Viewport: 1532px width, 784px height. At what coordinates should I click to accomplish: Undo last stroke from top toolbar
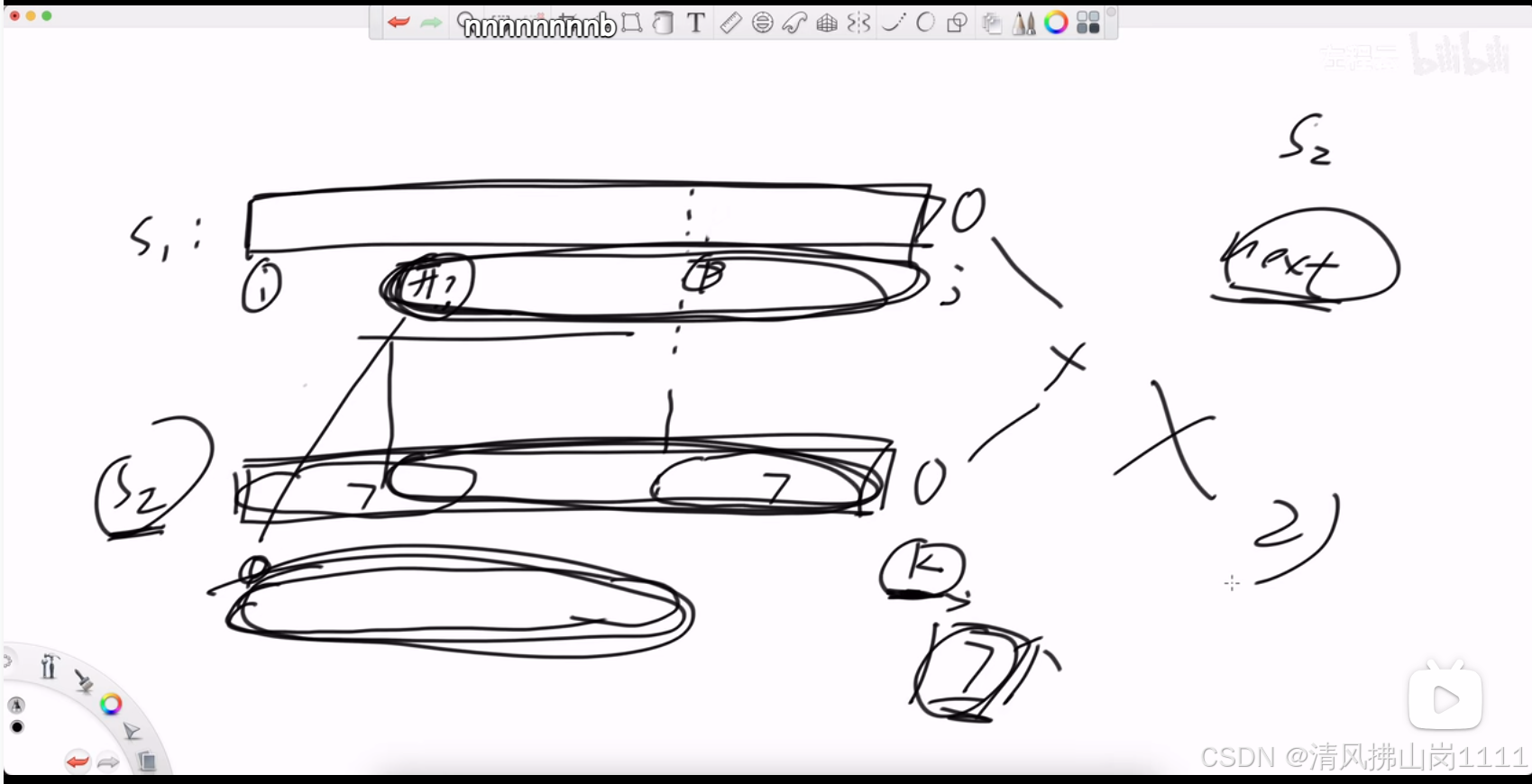click(399, 23)
